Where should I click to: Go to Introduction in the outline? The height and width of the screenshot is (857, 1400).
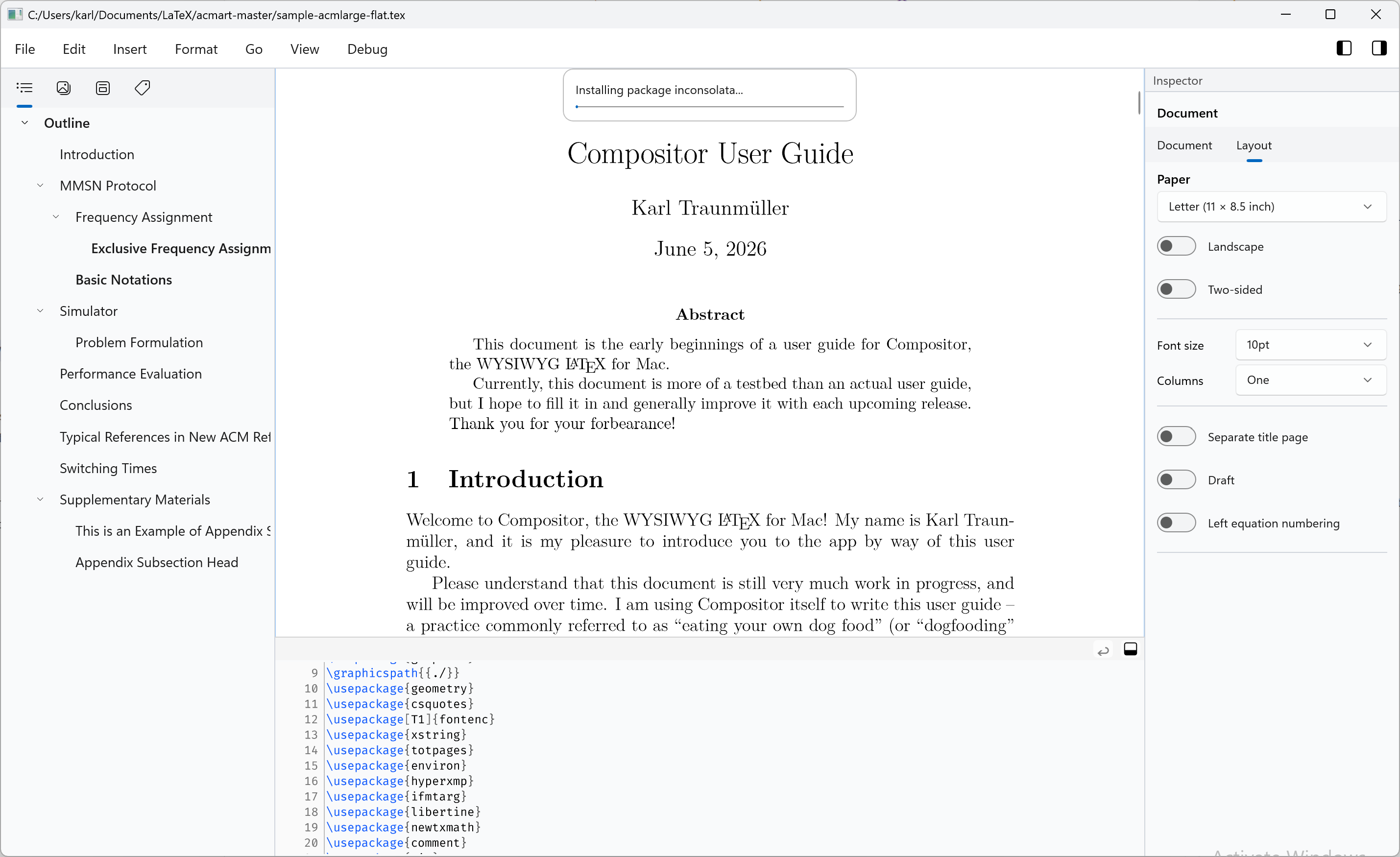point(97,154)
